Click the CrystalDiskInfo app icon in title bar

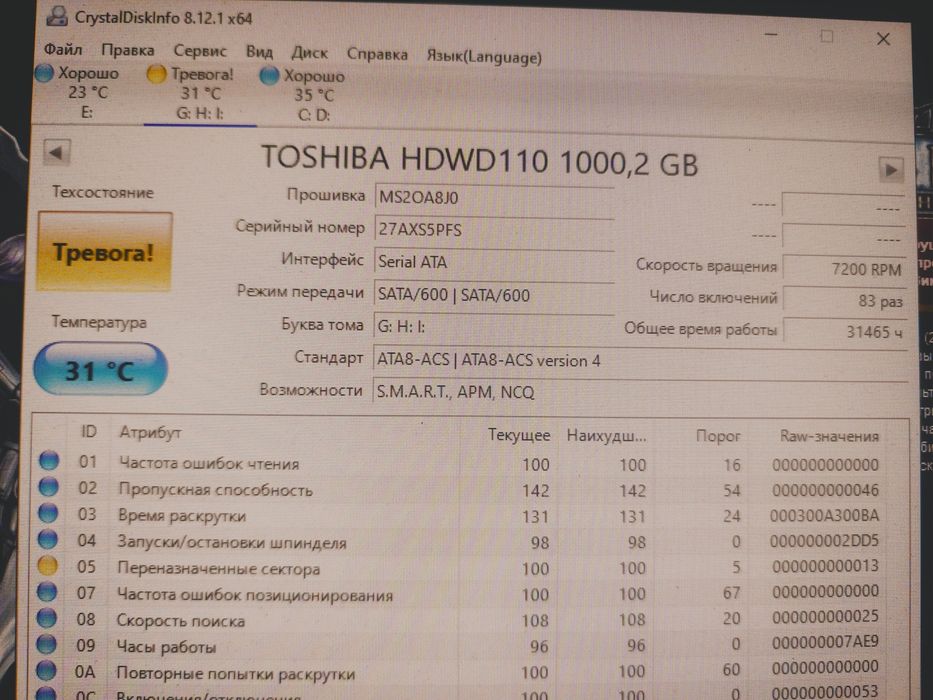(x=57, y=16)
